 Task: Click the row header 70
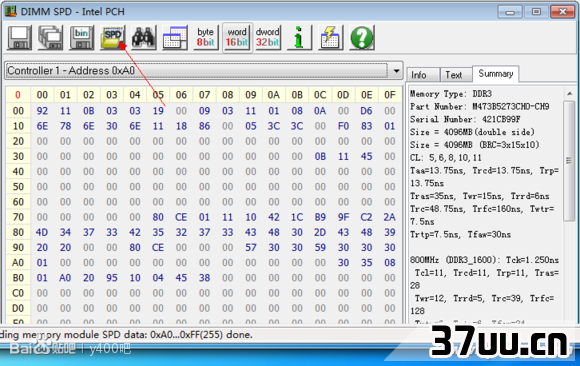pos(18,217)
